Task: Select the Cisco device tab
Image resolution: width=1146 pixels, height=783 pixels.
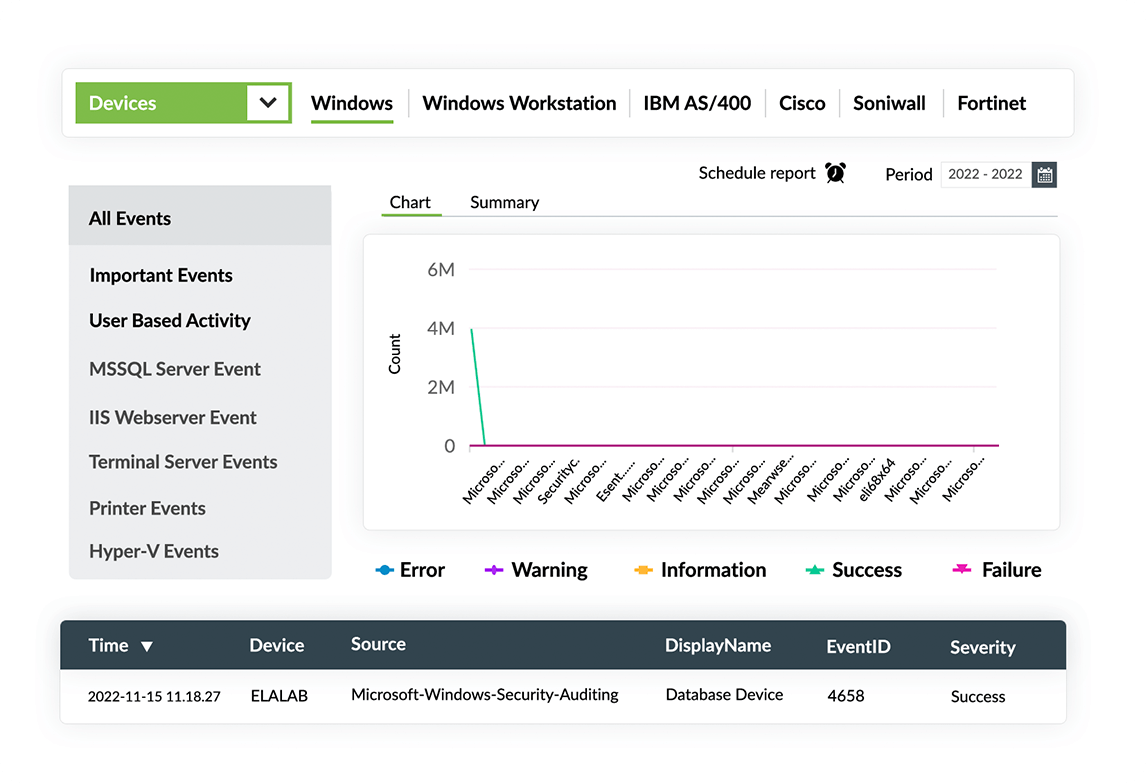Action: [x=802, y=102]
